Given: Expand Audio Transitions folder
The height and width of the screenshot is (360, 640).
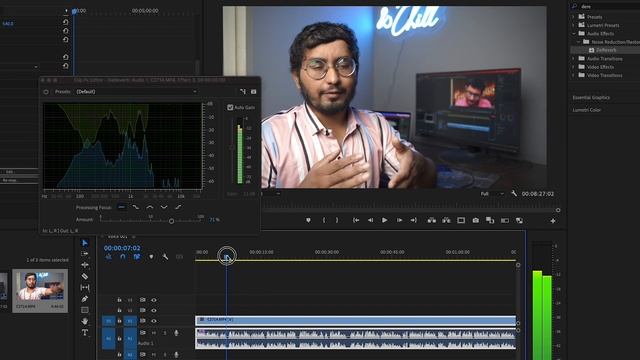Looking at the screenshot, I should (x=573, y=59).
